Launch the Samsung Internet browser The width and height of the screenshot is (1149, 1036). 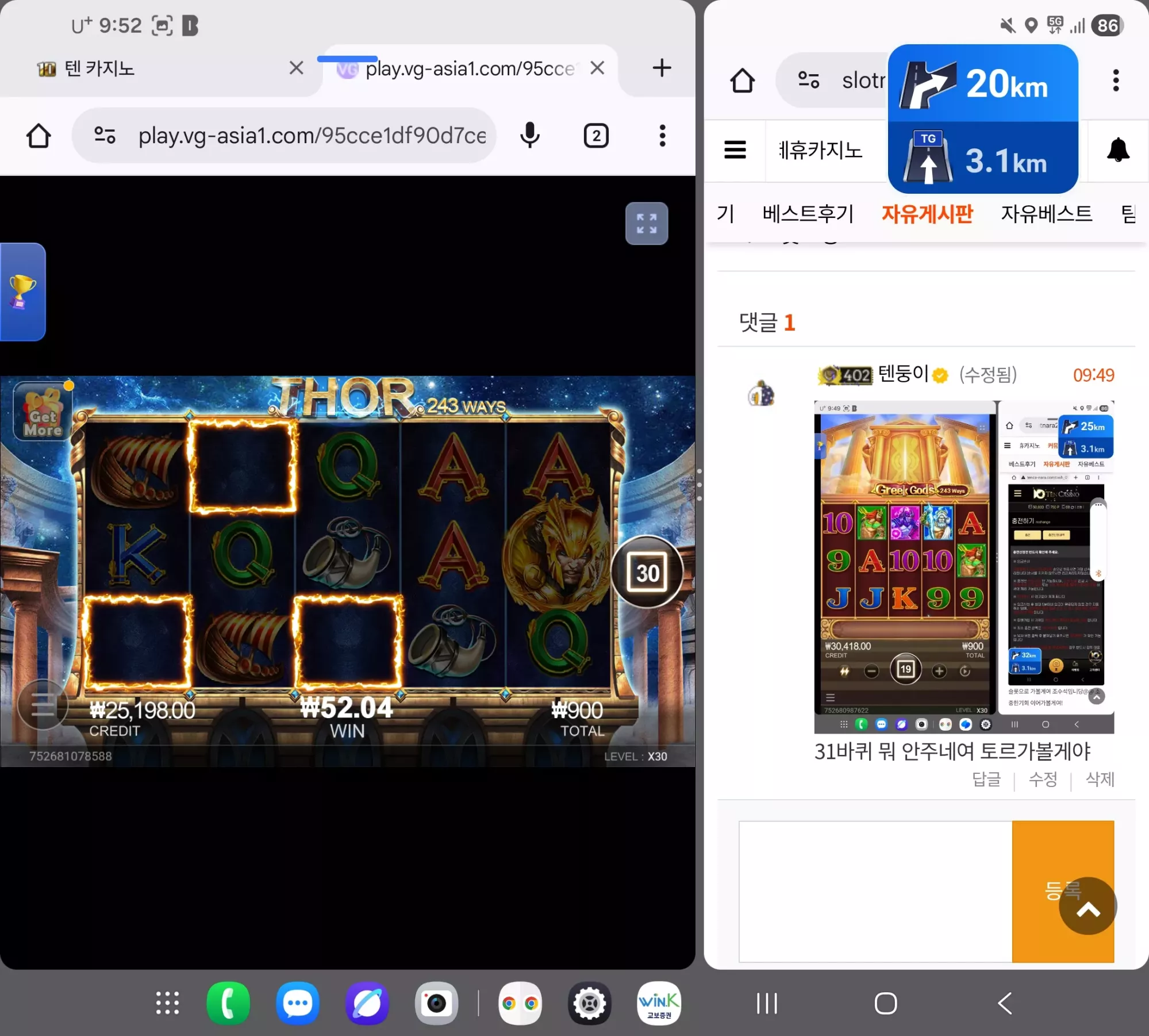tap(367, 1003)
